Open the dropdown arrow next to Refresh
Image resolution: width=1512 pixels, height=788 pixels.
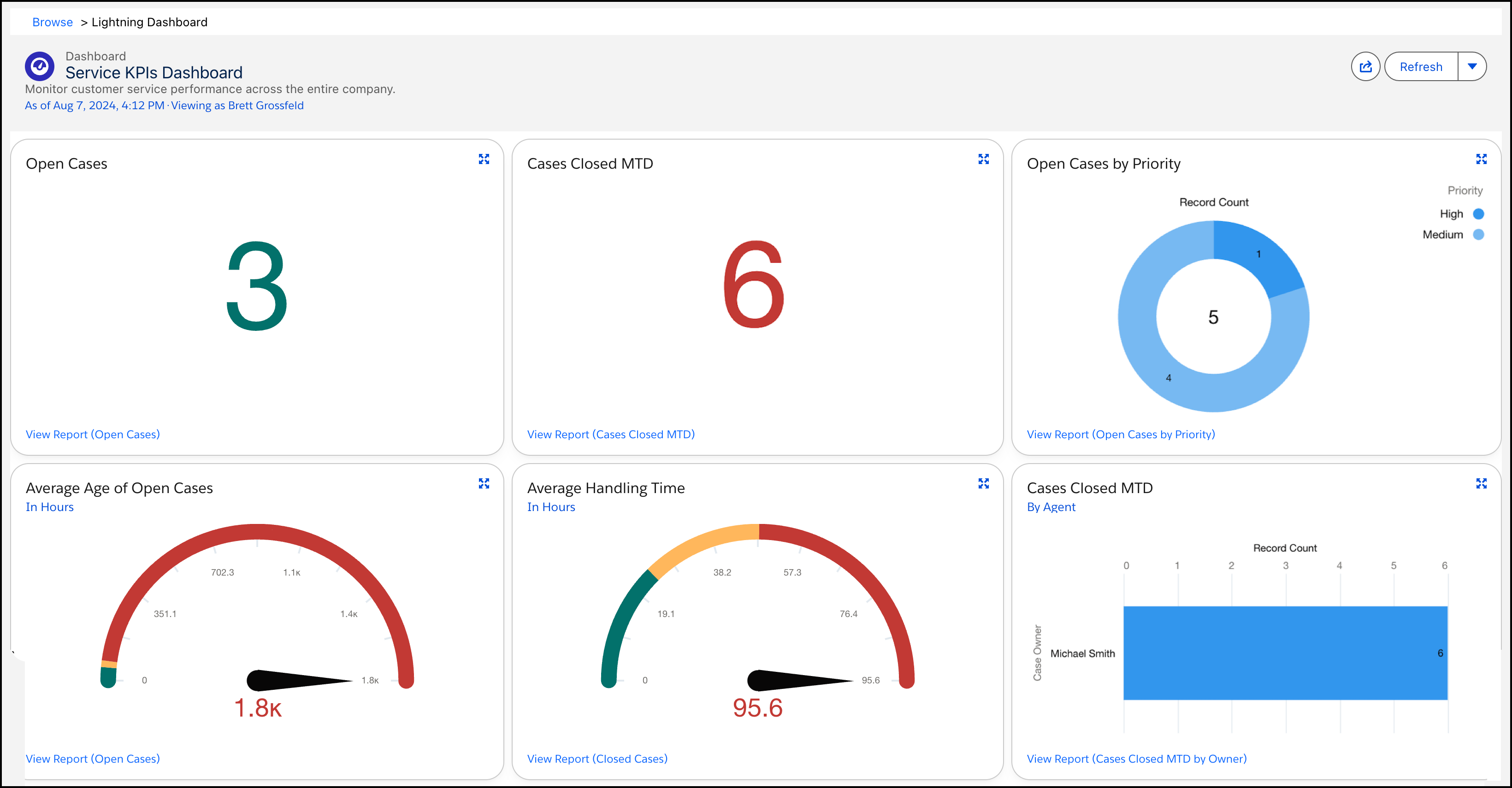[x=1472, y=66]
